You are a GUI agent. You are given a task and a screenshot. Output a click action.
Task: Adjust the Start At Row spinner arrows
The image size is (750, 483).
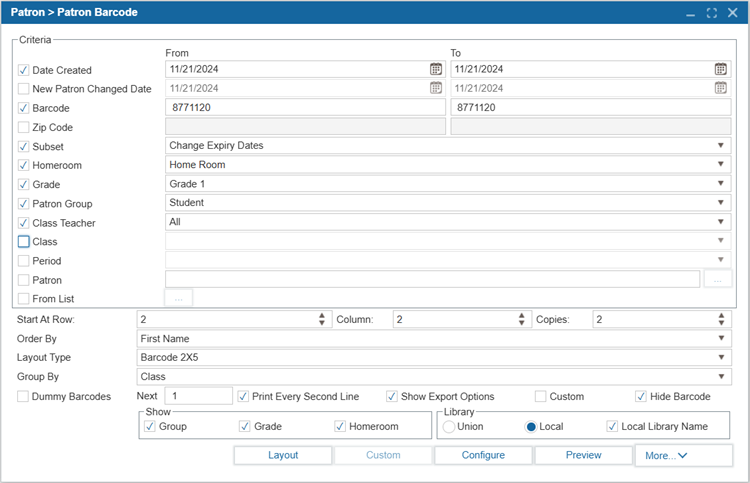(x=322, y=319)
